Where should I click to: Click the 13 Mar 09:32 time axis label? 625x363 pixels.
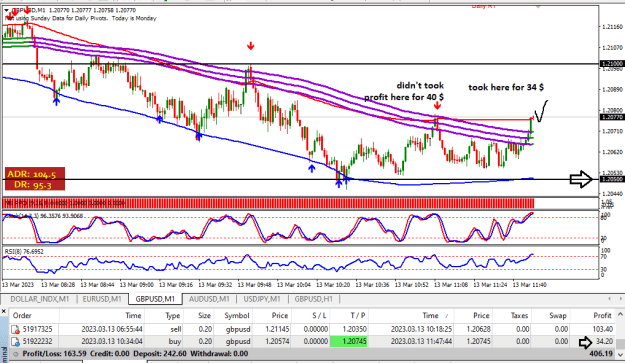pyautogui.click(x=215, y=285)
